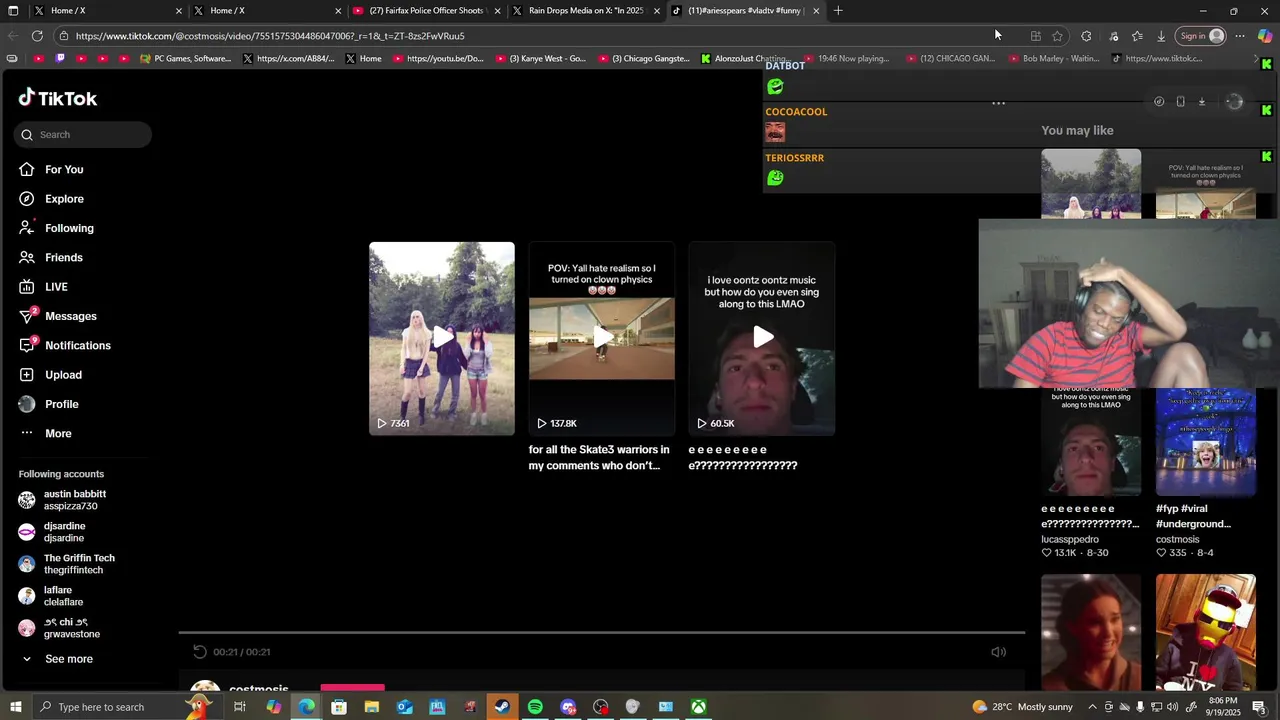The image size is (1280, 720).
Task: Open Xbox app from taskbar
Action: [698, 707]
